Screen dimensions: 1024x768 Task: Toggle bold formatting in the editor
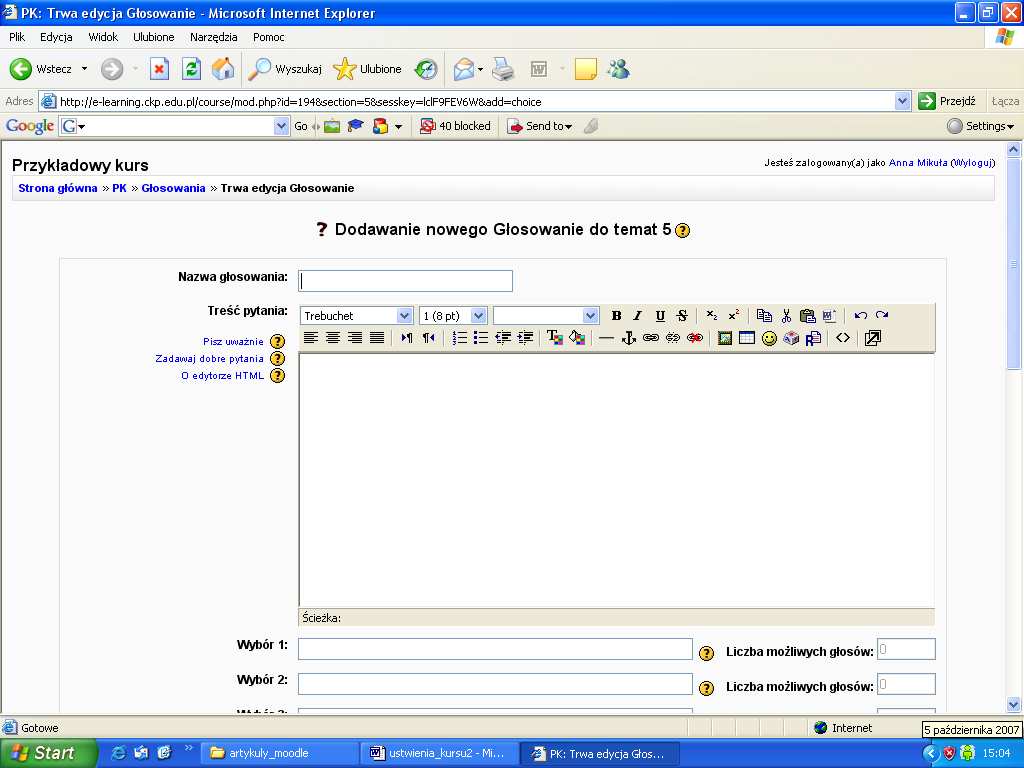tap(616, 316)
